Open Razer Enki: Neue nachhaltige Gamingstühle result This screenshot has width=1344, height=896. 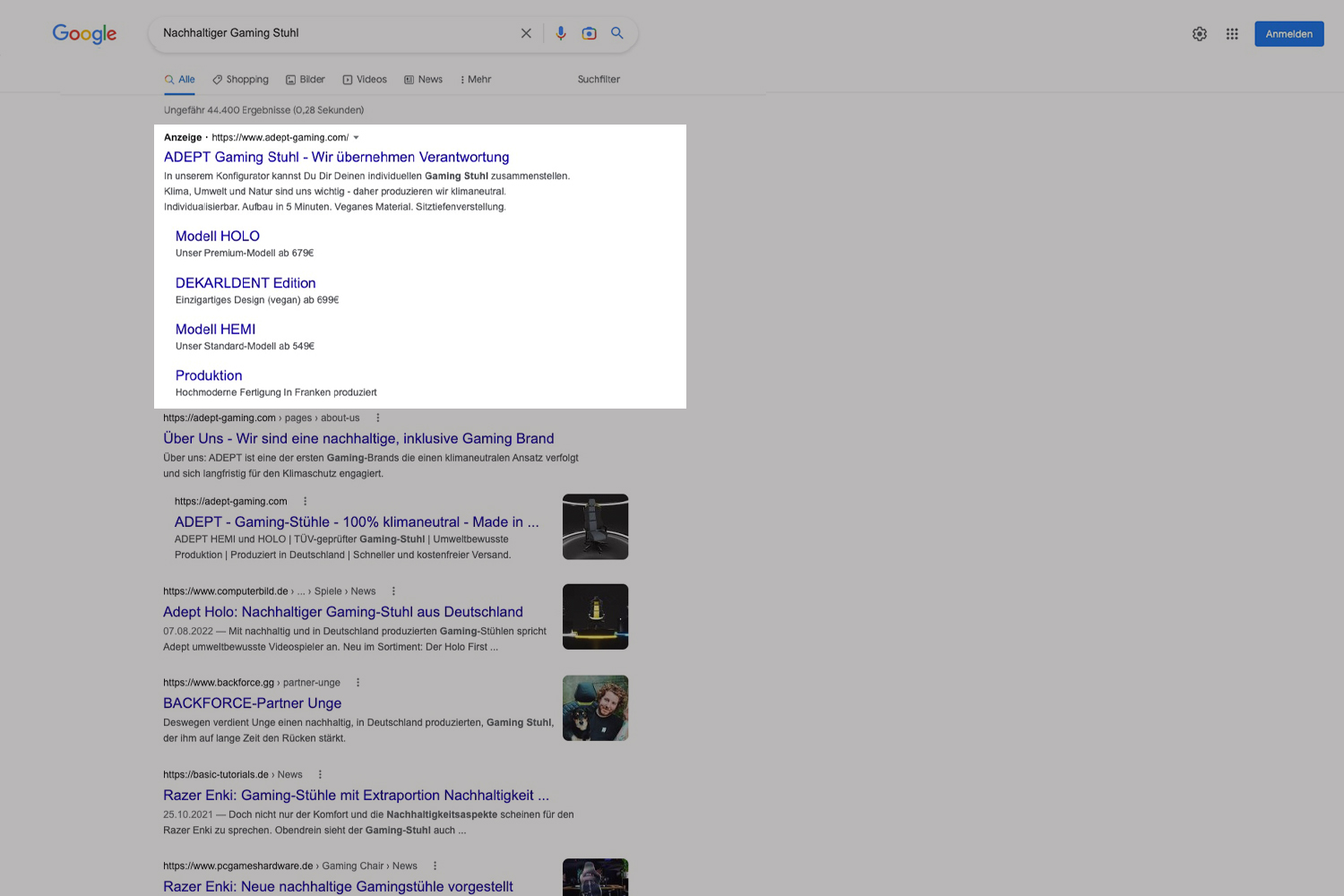[x=338, y=887]
